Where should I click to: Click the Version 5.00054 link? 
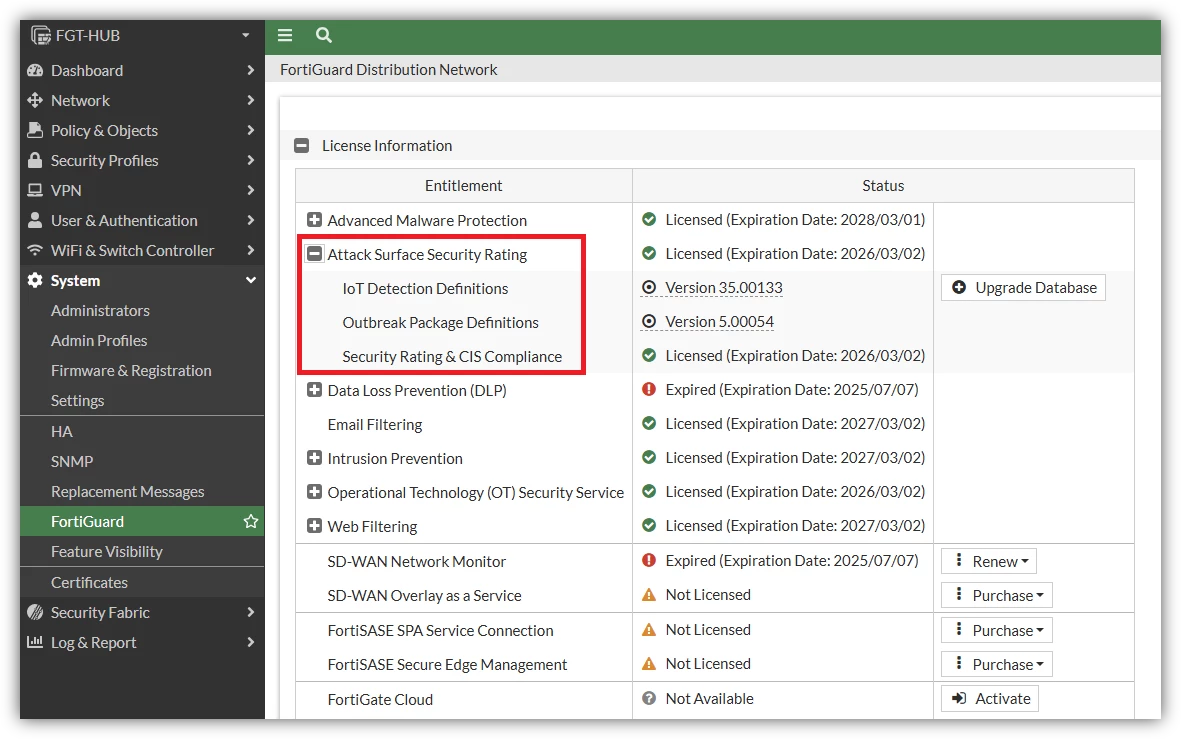click(719, 322)
